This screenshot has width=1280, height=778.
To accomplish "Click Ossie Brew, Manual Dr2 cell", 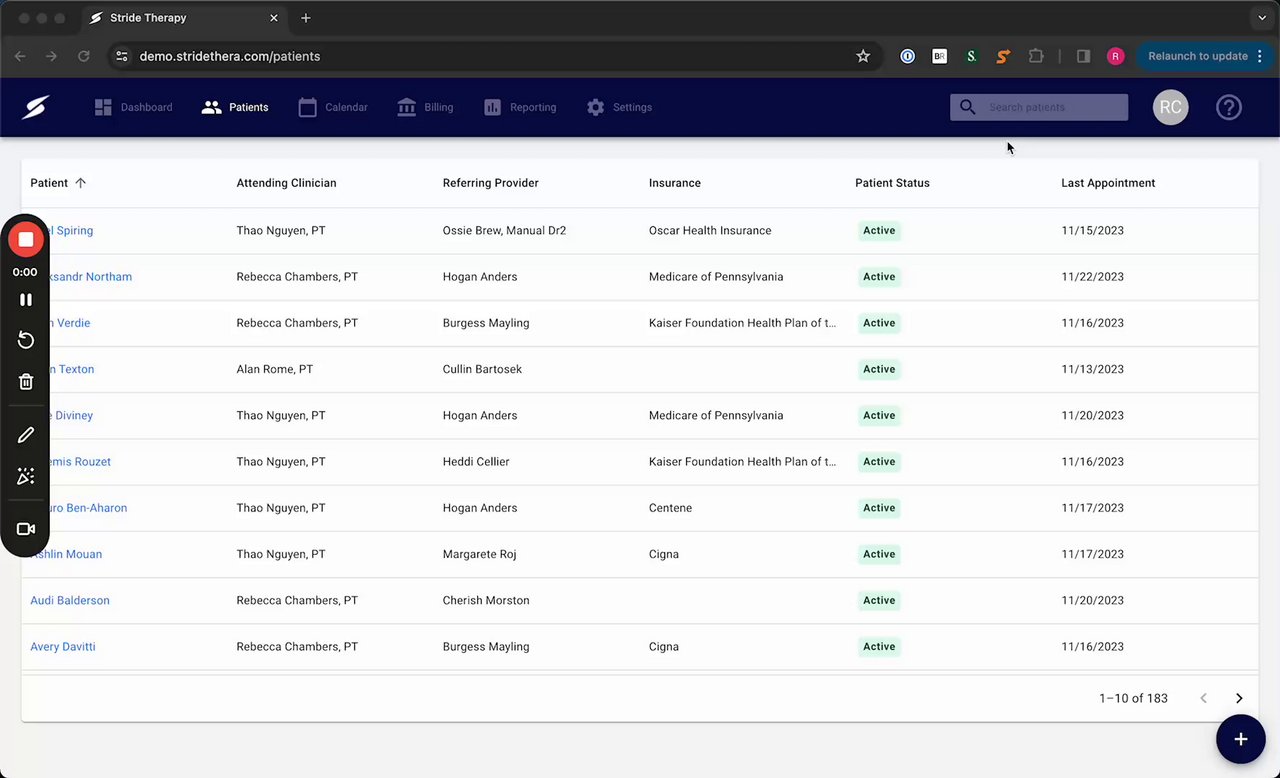I will tap(504, 230).
